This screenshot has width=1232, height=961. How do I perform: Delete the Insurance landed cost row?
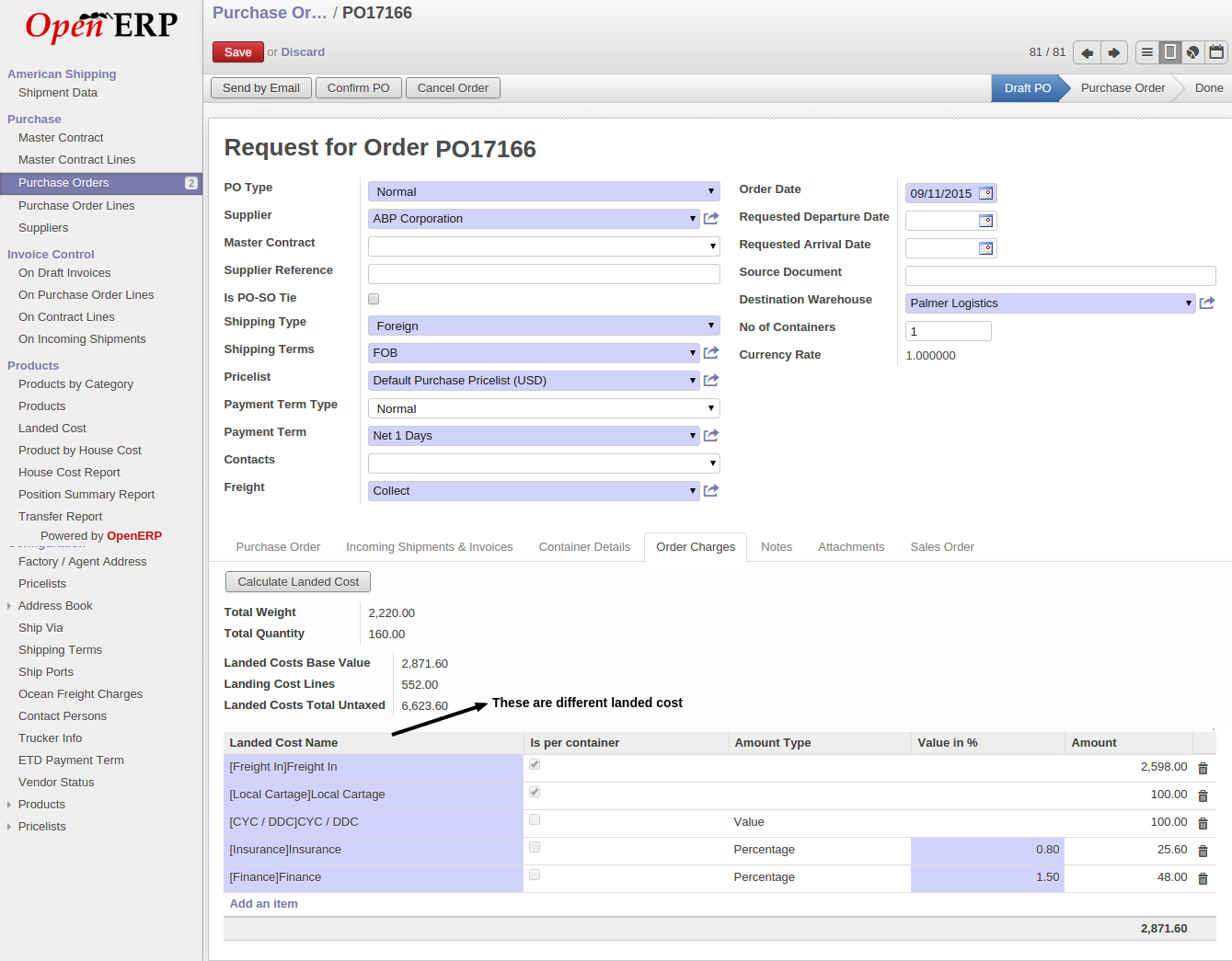1203,851
